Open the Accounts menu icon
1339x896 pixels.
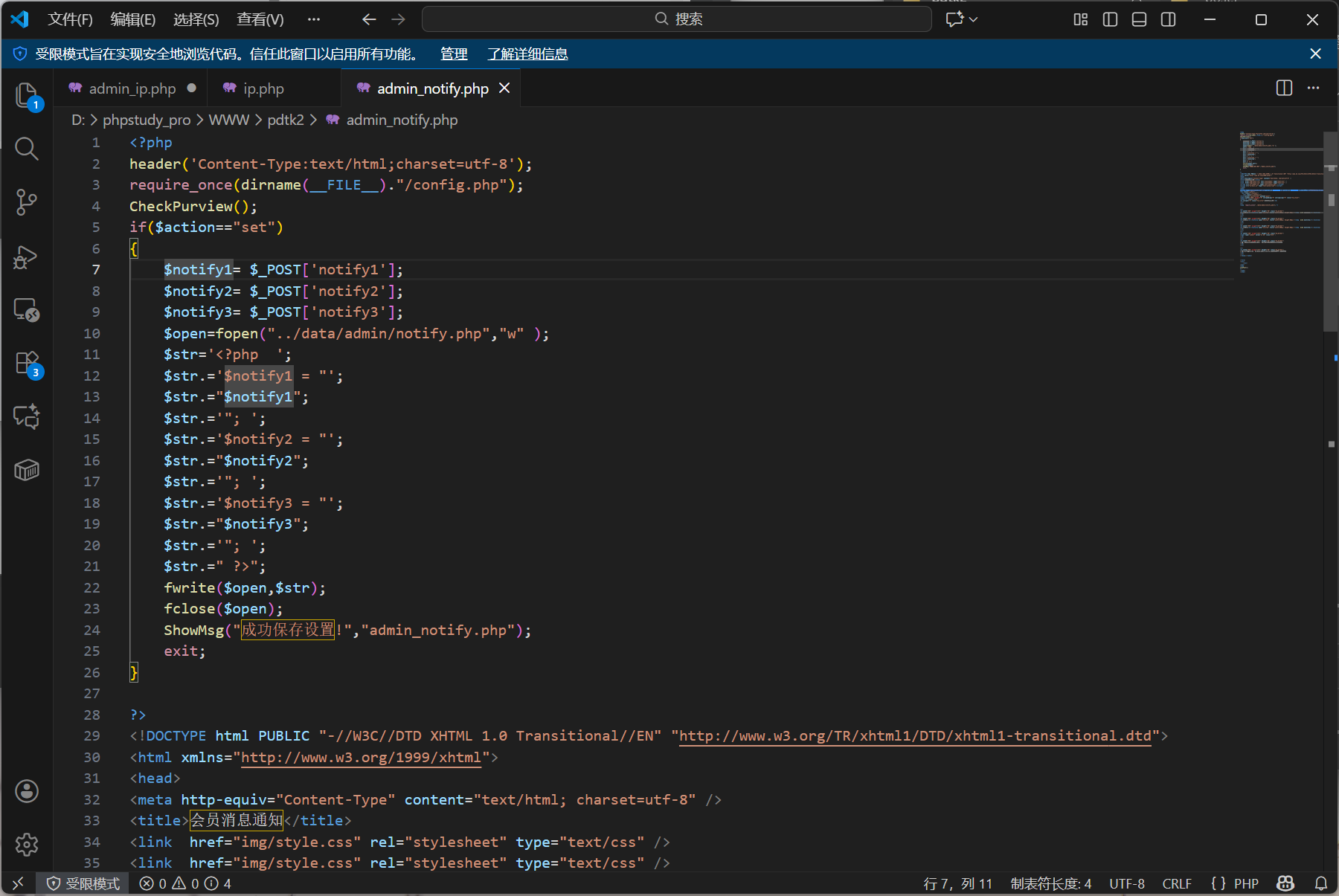27,791
